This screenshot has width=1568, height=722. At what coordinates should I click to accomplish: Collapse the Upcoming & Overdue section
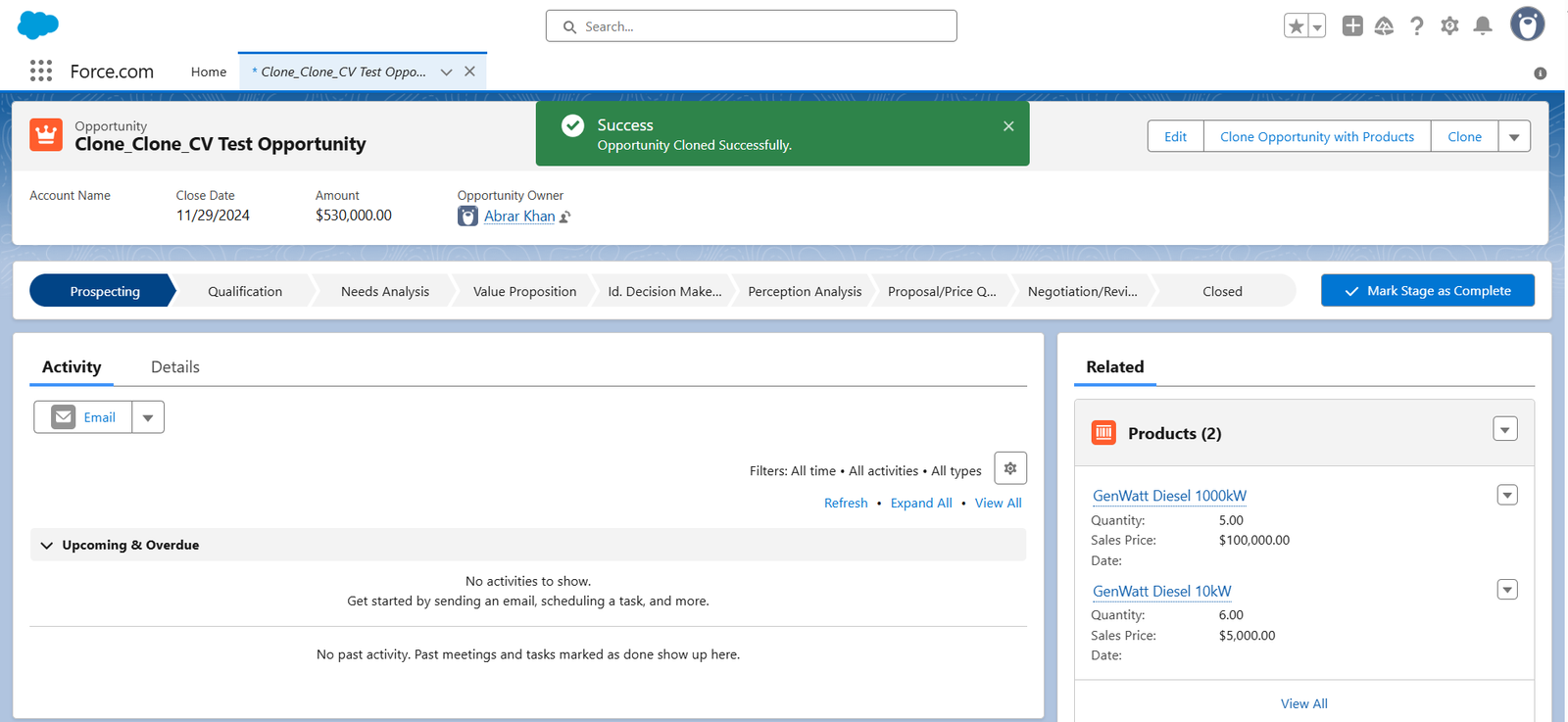coord(47,545)
